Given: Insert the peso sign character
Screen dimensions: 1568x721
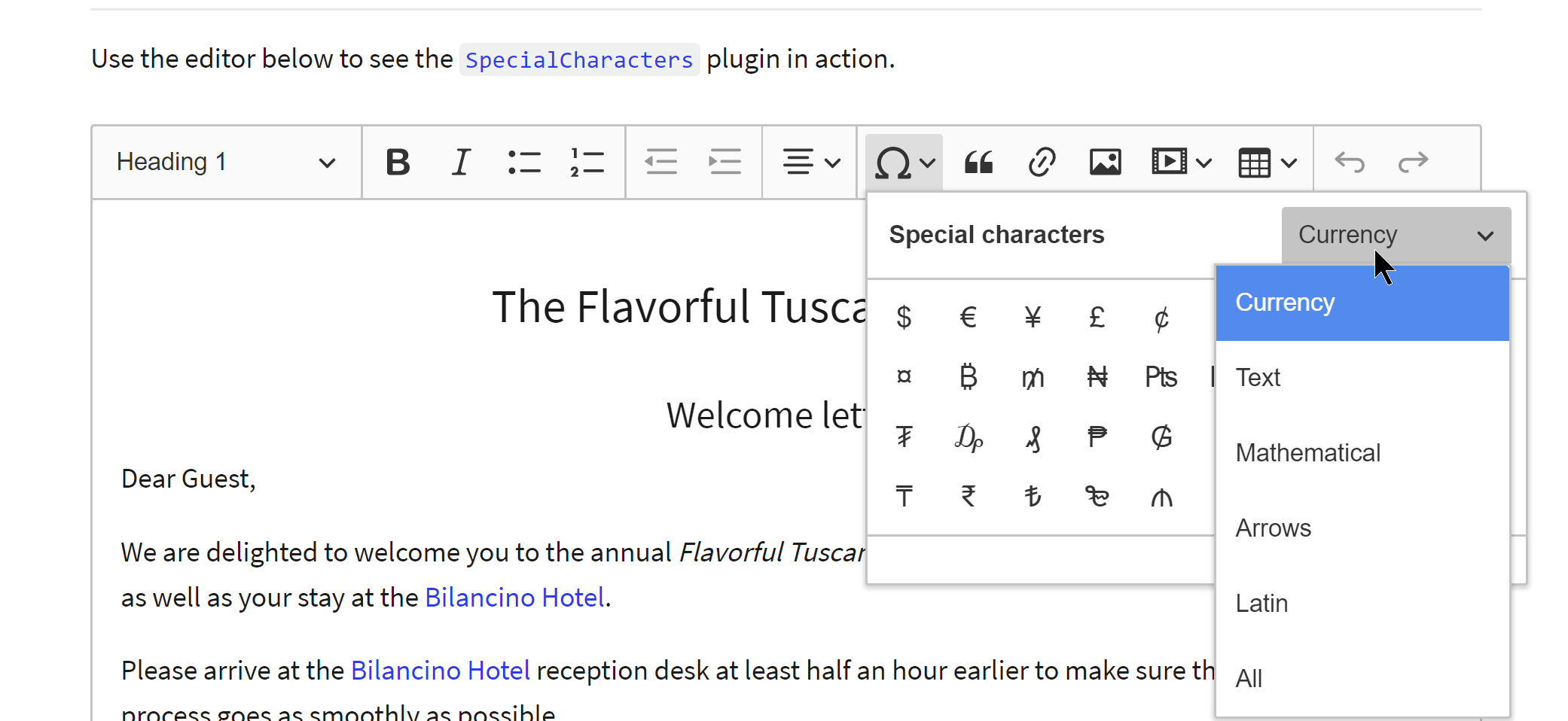Looking at the screenshot, I should click(x=1097, y=437).
